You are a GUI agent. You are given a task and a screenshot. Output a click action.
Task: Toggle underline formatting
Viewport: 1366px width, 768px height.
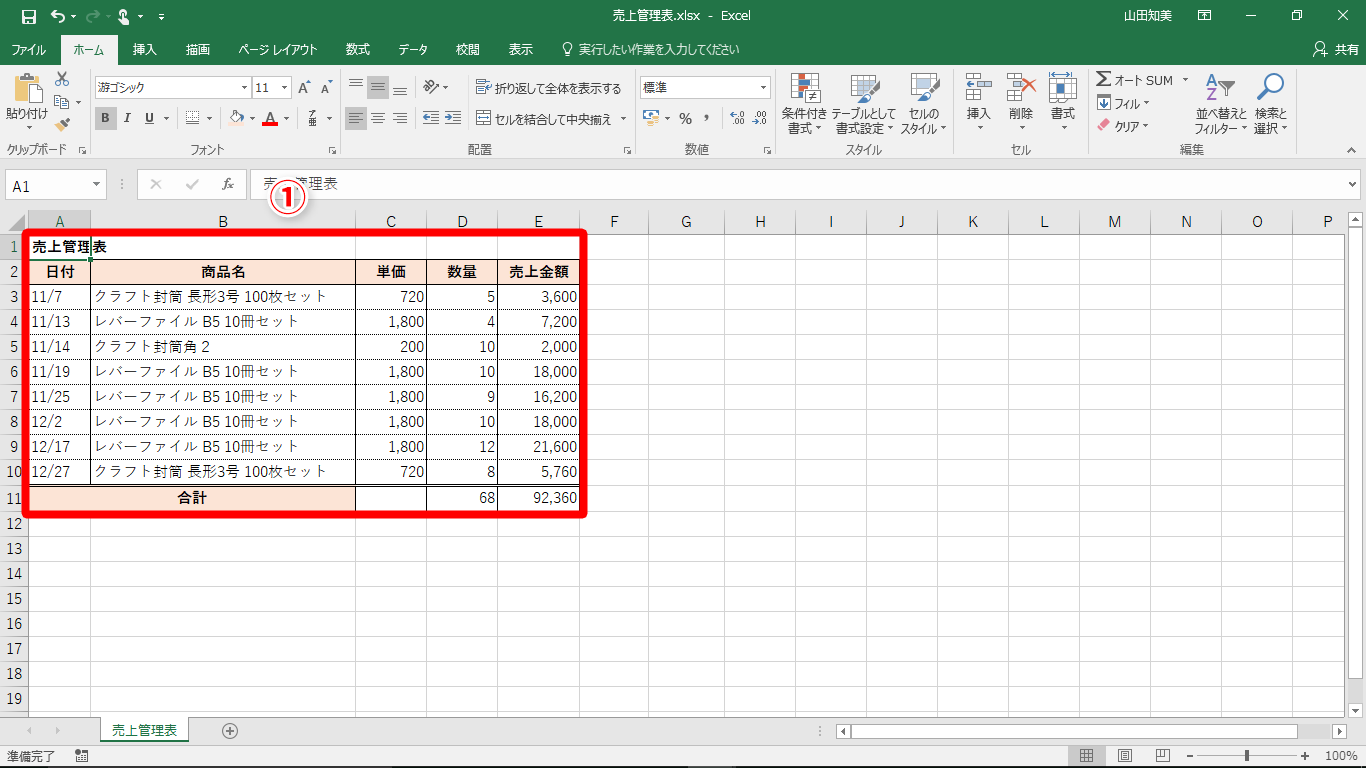[x=150, y=118]
